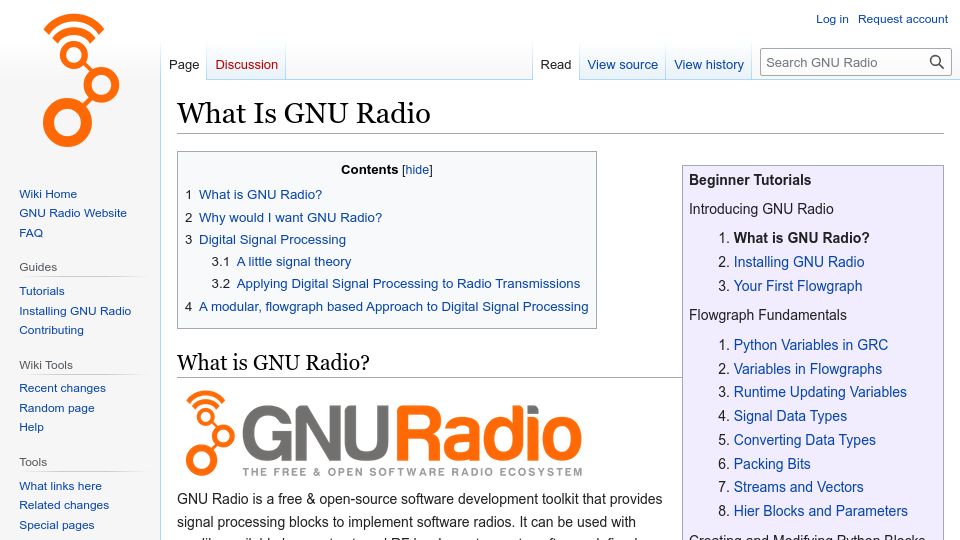960x540 pixels.
Task: View Recent changes
Action: coord(62,388)
